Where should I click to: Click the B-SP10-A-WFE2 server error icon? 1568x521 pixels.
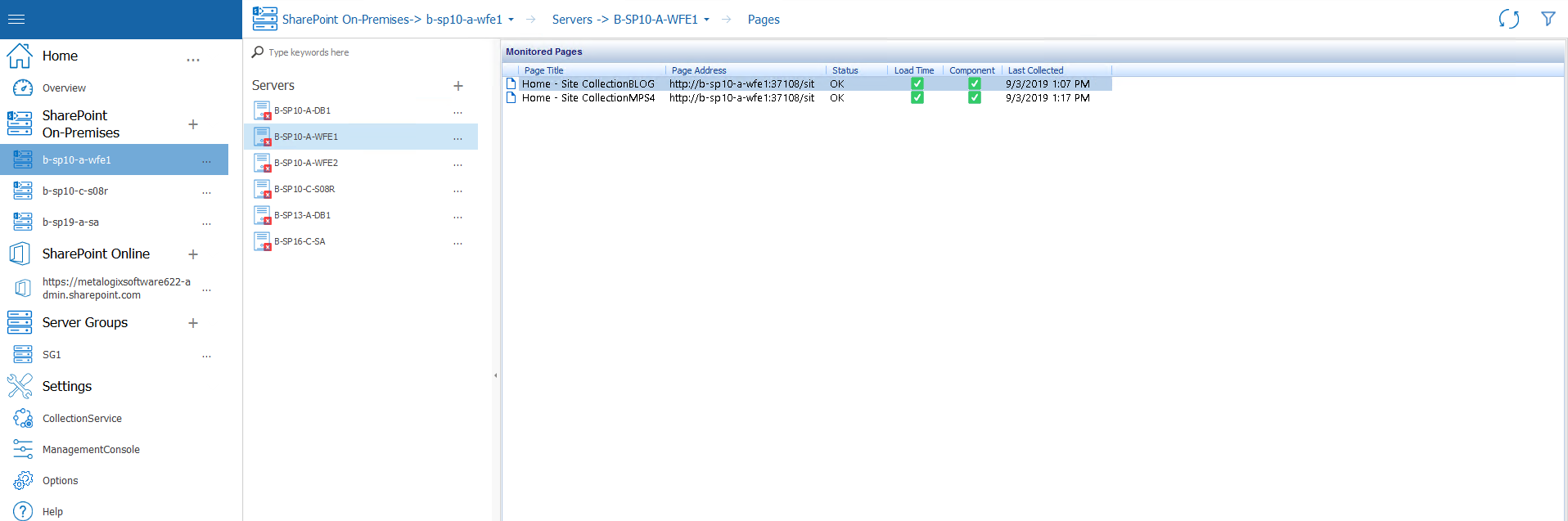click(262, 163)
